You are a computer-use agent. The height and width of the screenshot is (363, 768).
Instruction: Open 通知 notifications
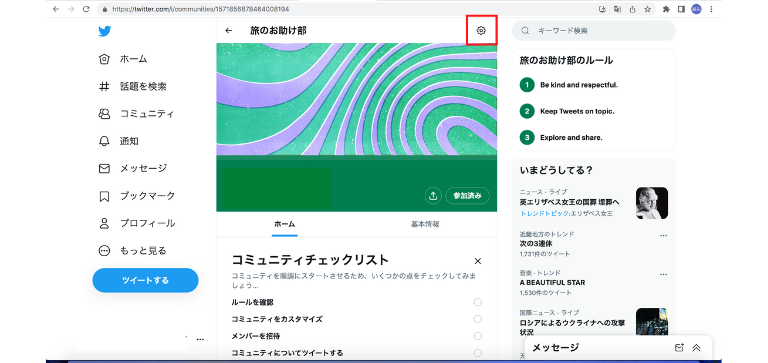129,142
